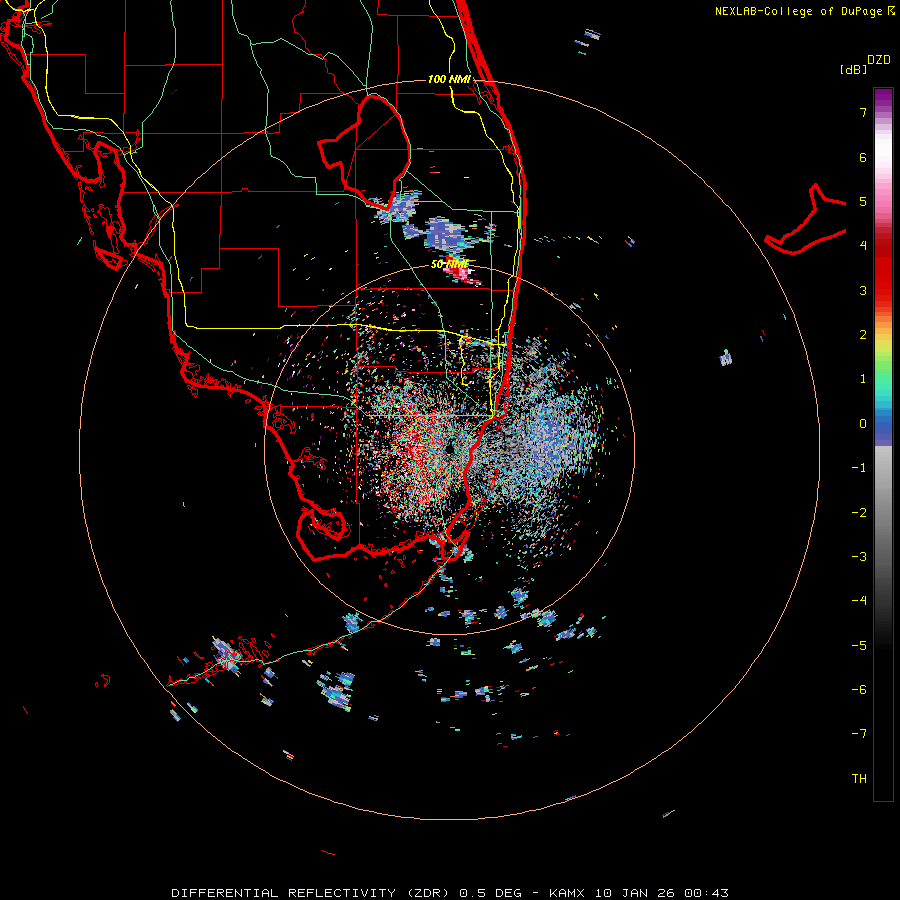Click the red 3 dB colorbar segment
Screen dimensions: 900x900
[x=883, y=290]
